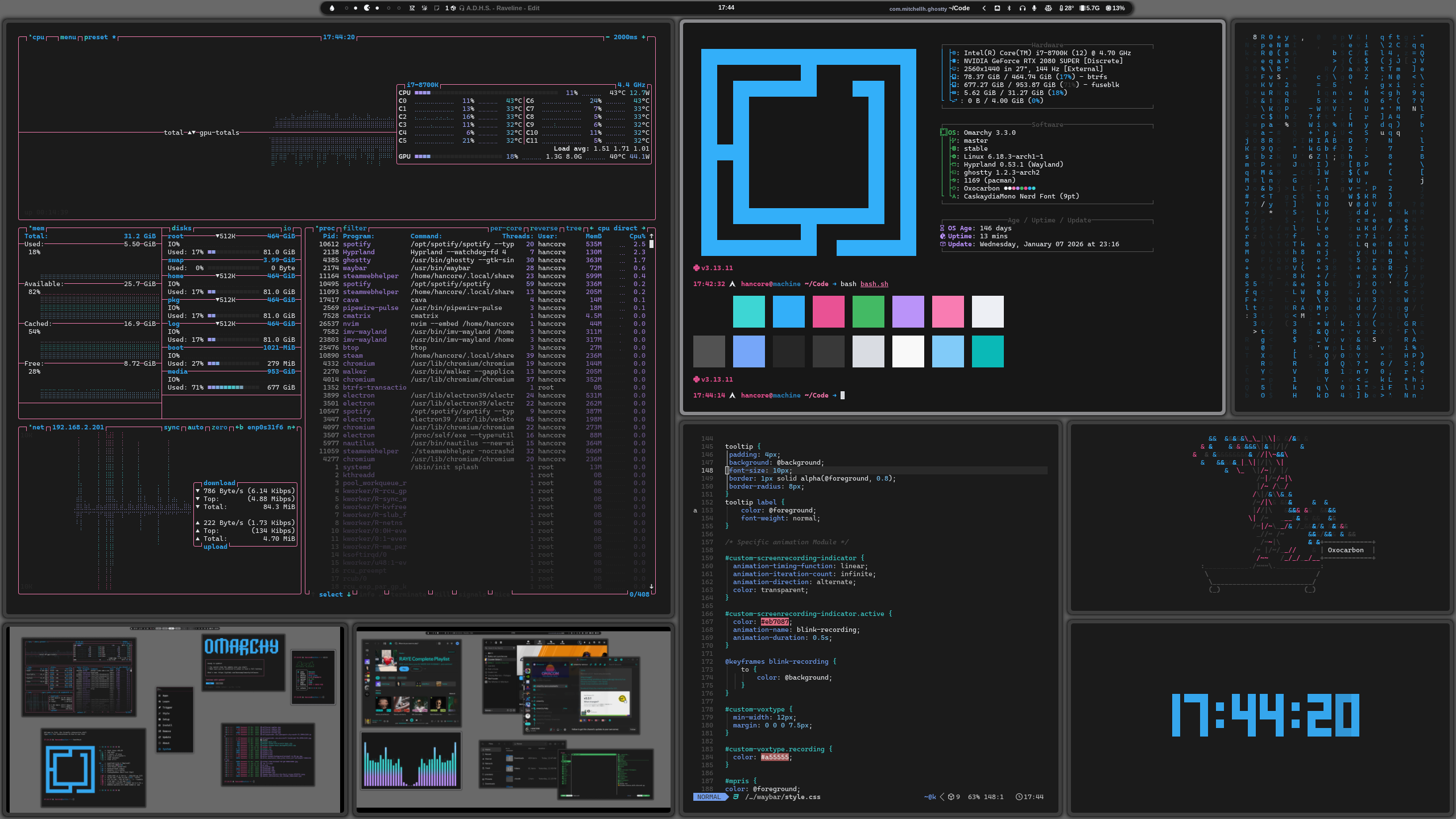Click the right arrow next to 'cpu direct' sort
Screen dimensions: 1456x819
click(x=643, y=228)
